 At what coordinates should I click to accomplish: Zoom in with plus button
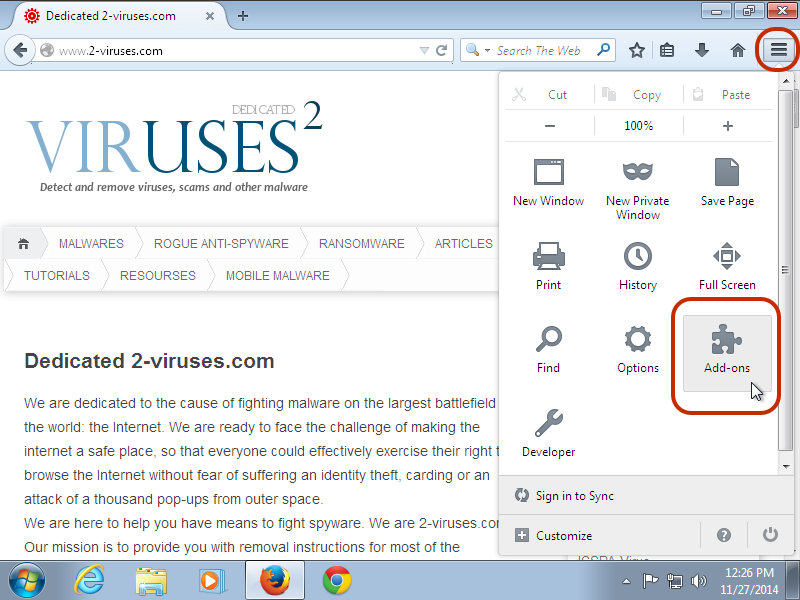pyautogui.click(x=728, y=126)
